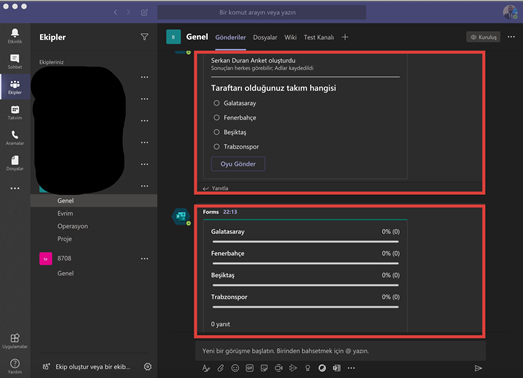Open the Aramalar calls section
The image size is (523, 378).
[15, 138]
